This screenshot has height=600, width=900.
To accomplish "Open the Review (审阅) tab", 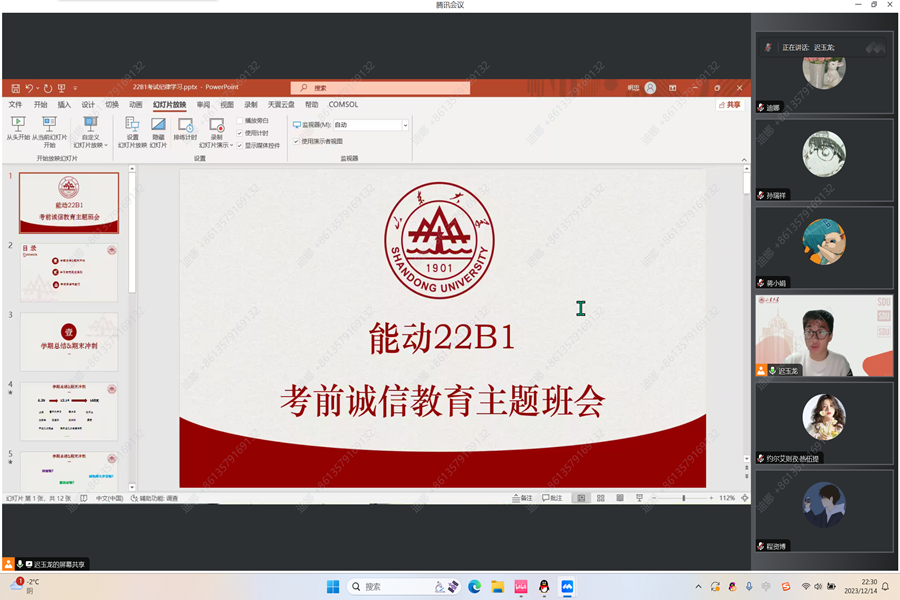I will 203,104.
